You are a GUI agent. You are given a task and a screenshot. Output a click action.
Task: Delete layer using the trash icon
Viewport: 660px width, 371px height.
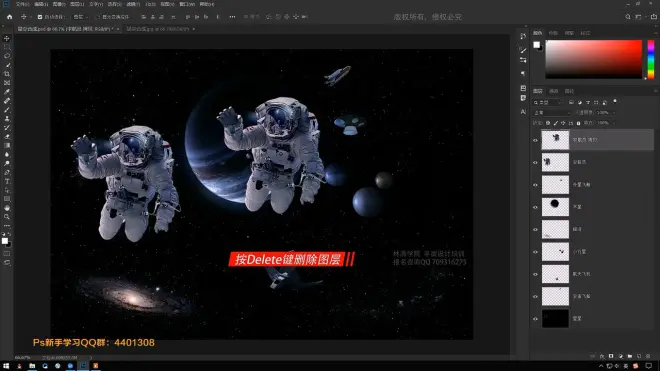point(648,356)
